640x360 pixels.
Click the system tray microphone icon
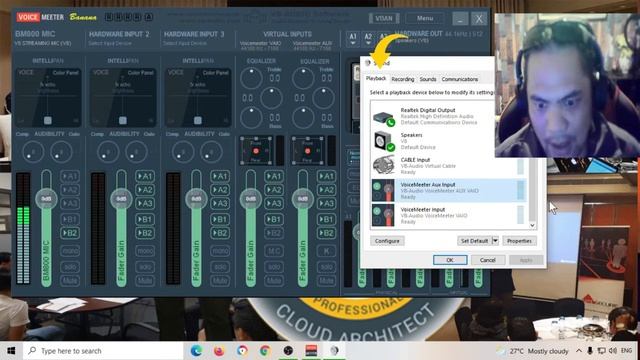tap(590, 351)
